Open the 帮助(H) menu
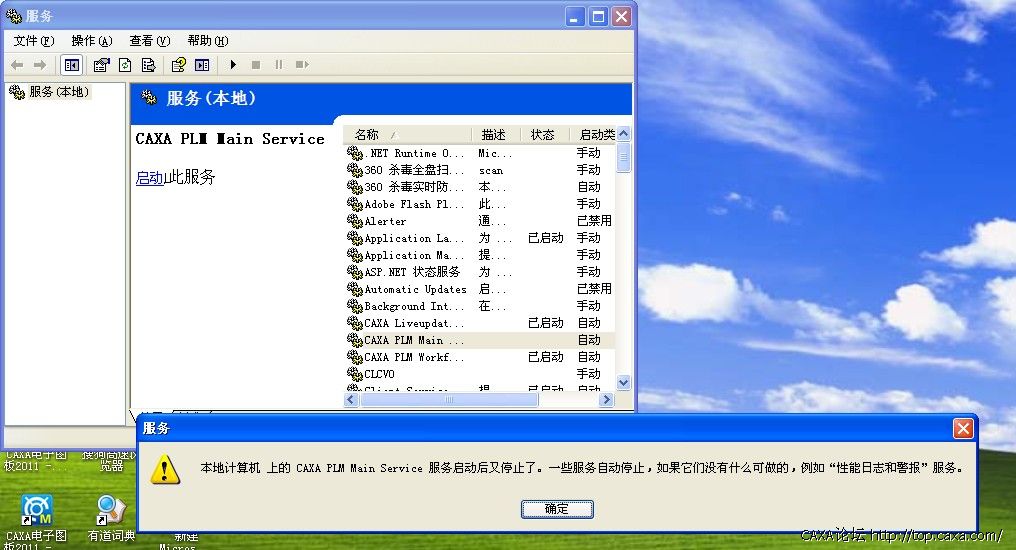 (x=207, y=41)
